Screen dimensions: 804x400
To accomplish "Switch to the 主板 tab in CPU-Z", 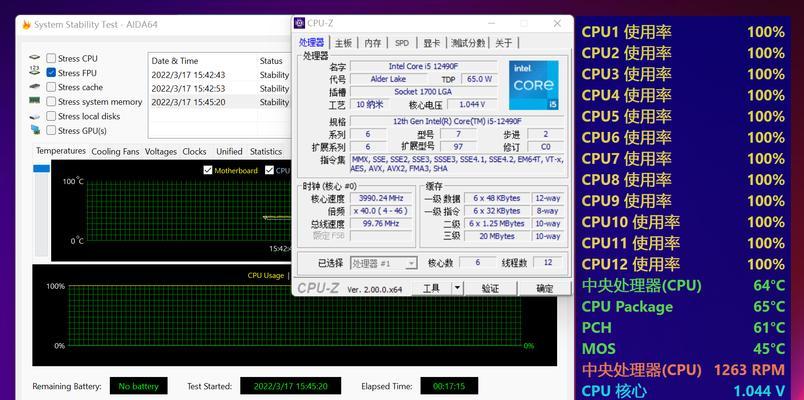I will [344, 43].
